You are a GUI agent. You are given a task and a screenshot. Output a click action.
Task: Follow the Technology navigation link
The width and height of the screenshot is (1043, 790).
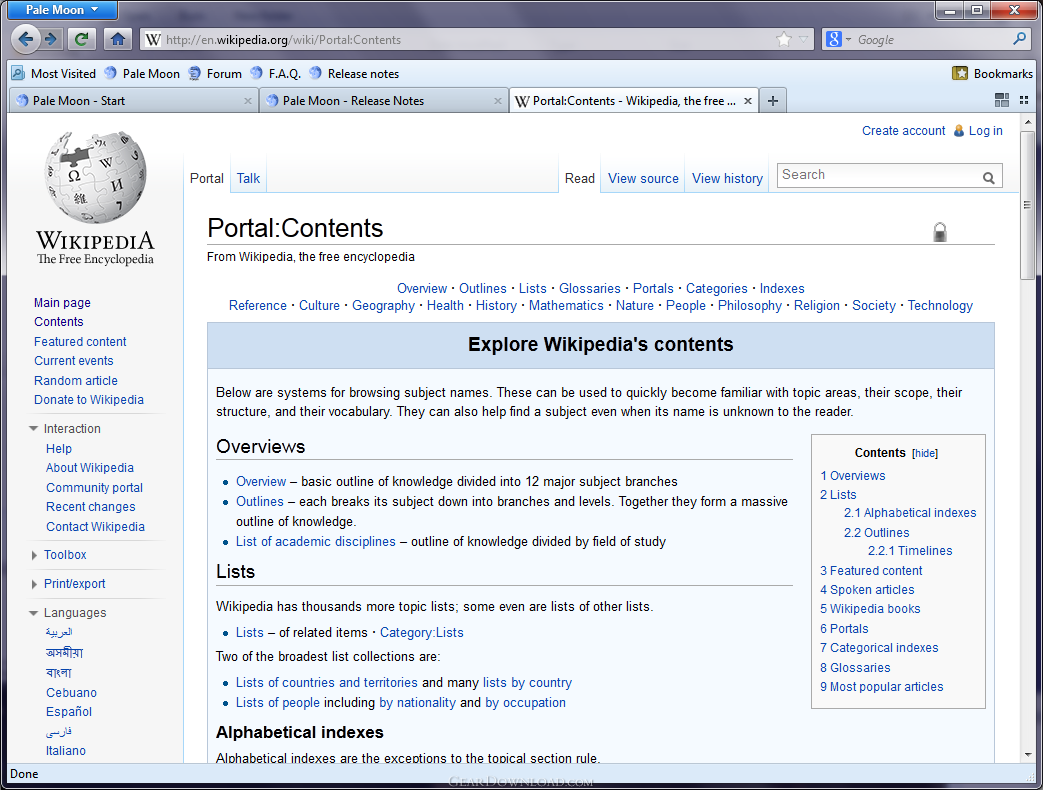click(x=940, y=306)
